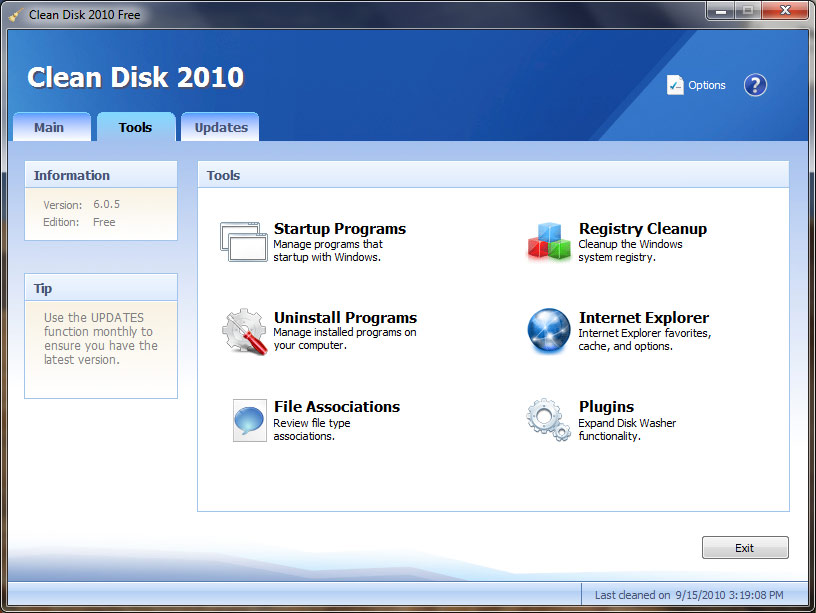Viewport: 816px width, 613px height.
Task: Click the Options checklist document icon
Action: click(x=675, y=85)
